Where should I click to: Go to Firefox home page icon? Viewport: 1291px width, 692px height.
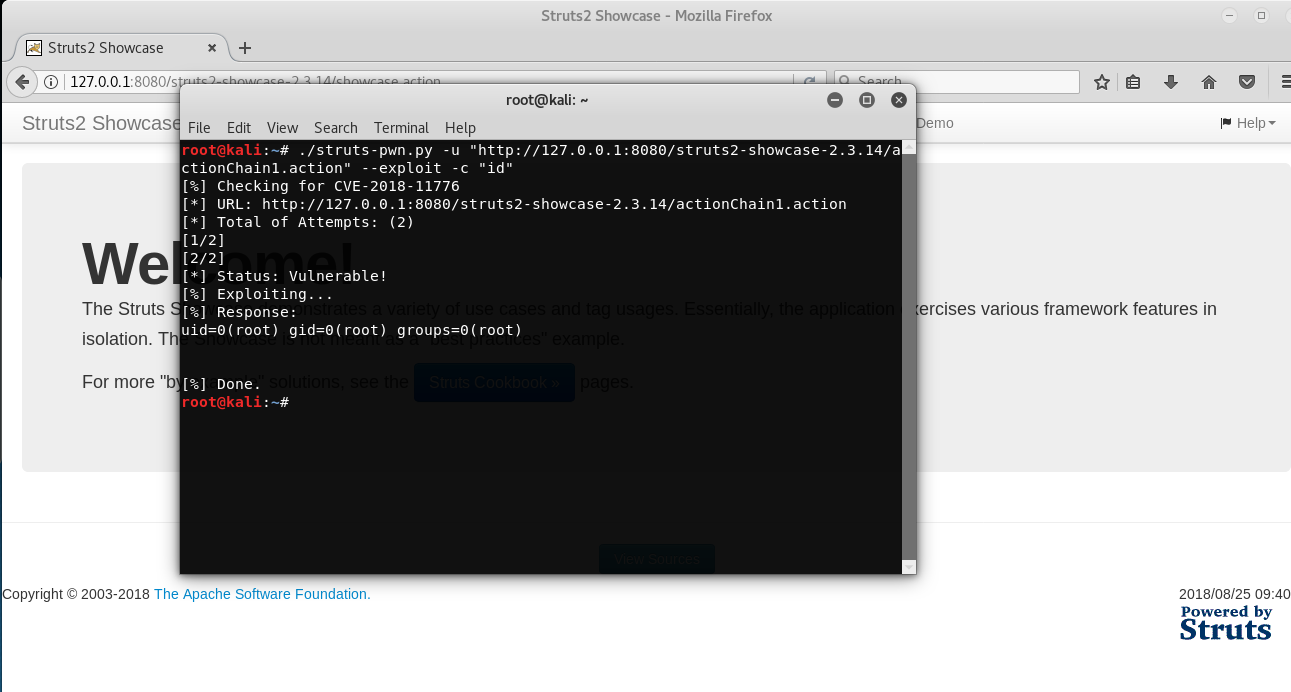1209,82
